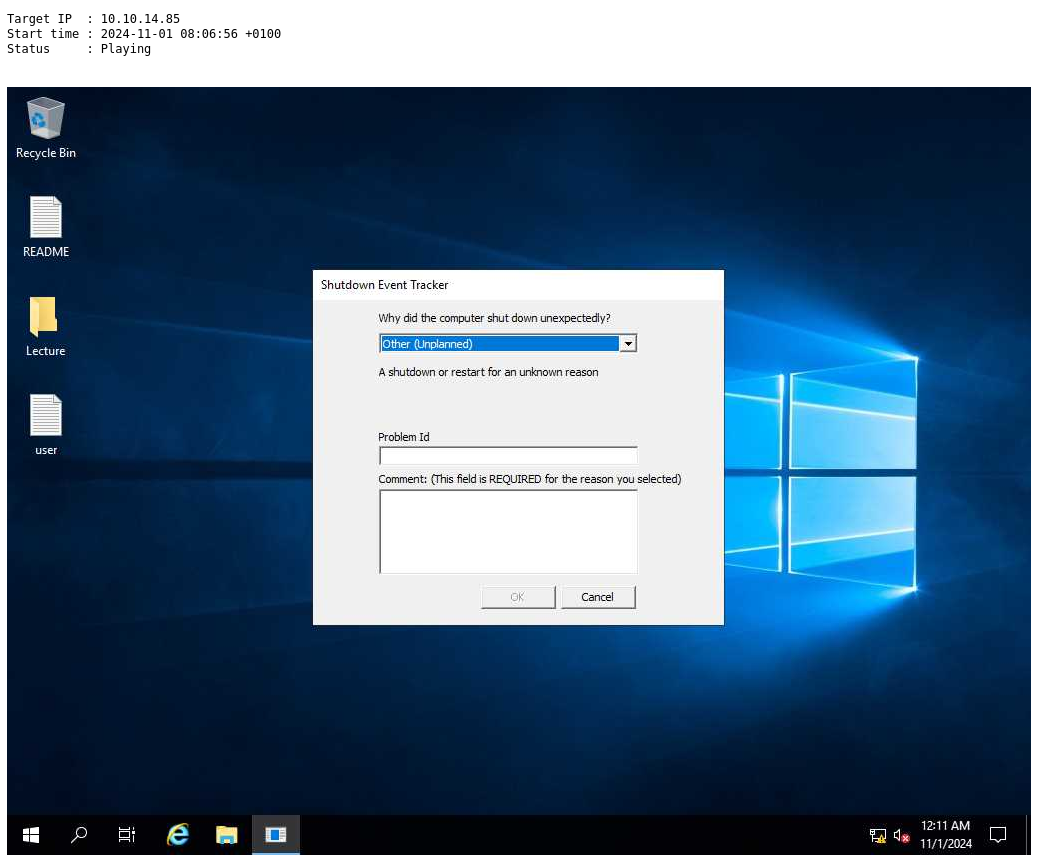
Task: Open the Action Center notifications icon
Action: click(997, 835)
